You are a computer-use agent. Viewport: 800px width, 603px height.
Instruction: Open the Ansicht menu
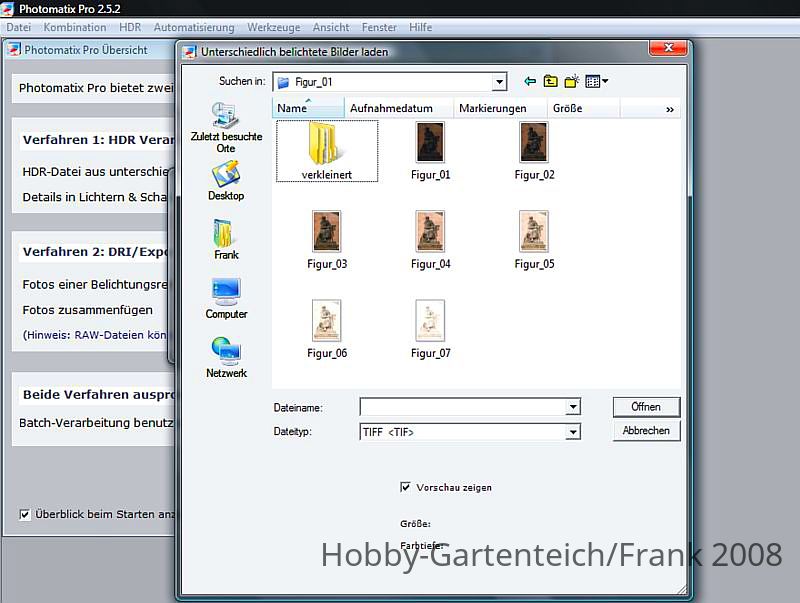[331, 27]
